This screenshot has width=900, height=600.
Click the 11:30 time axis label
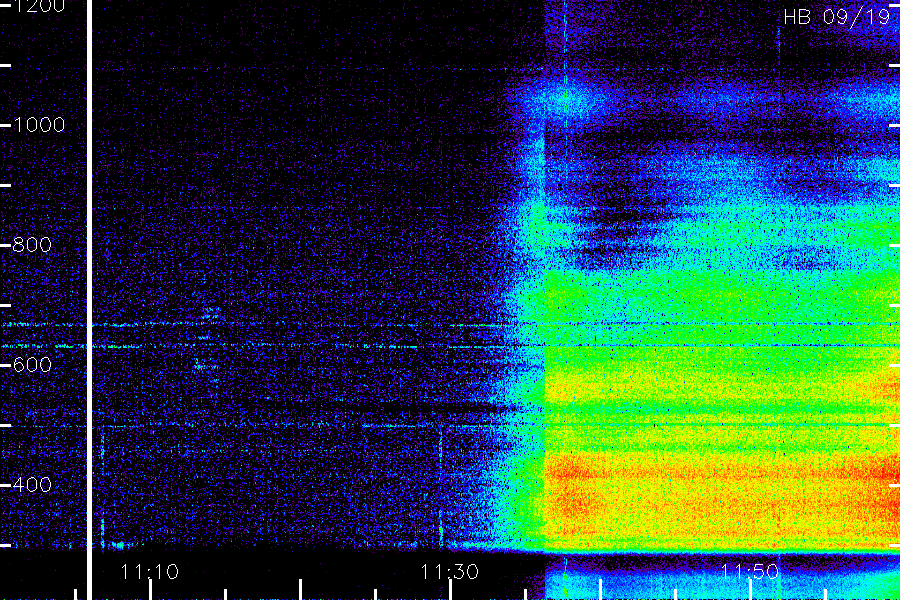click(449, 572)
